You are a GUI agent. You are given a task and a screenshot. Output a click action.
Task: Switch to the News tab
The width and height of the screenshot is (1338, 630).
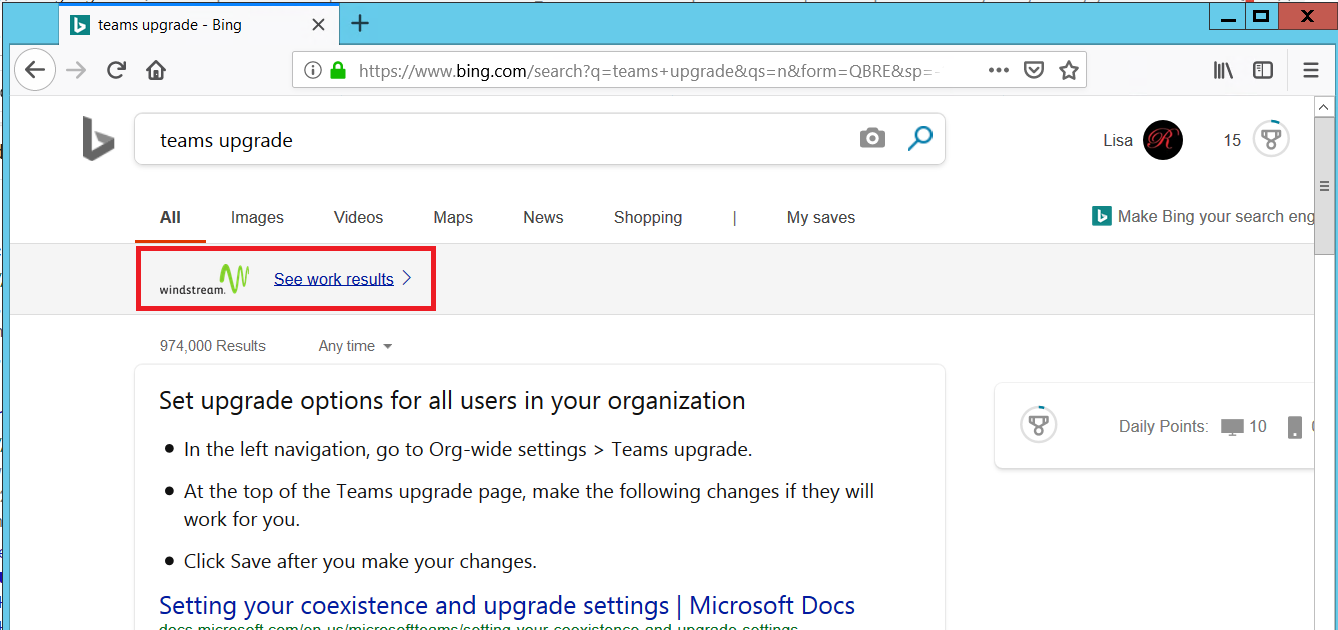point(543,217)
